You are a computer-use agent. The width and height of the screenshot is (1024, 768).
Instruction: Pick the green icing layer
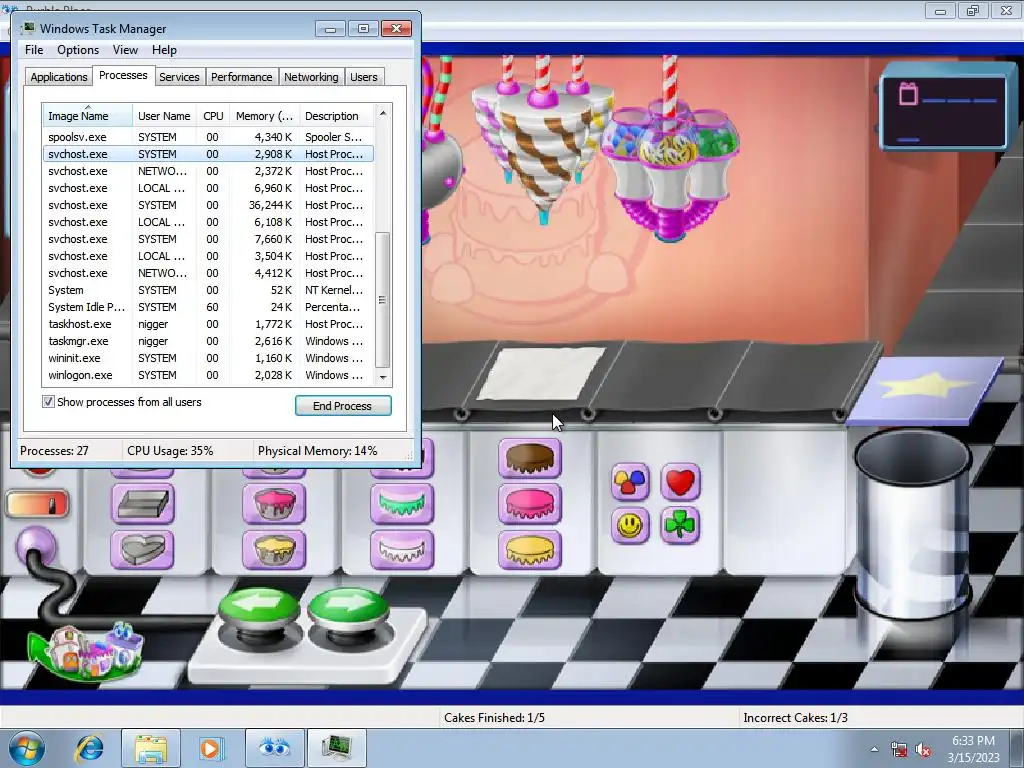(x=402, y=504)
